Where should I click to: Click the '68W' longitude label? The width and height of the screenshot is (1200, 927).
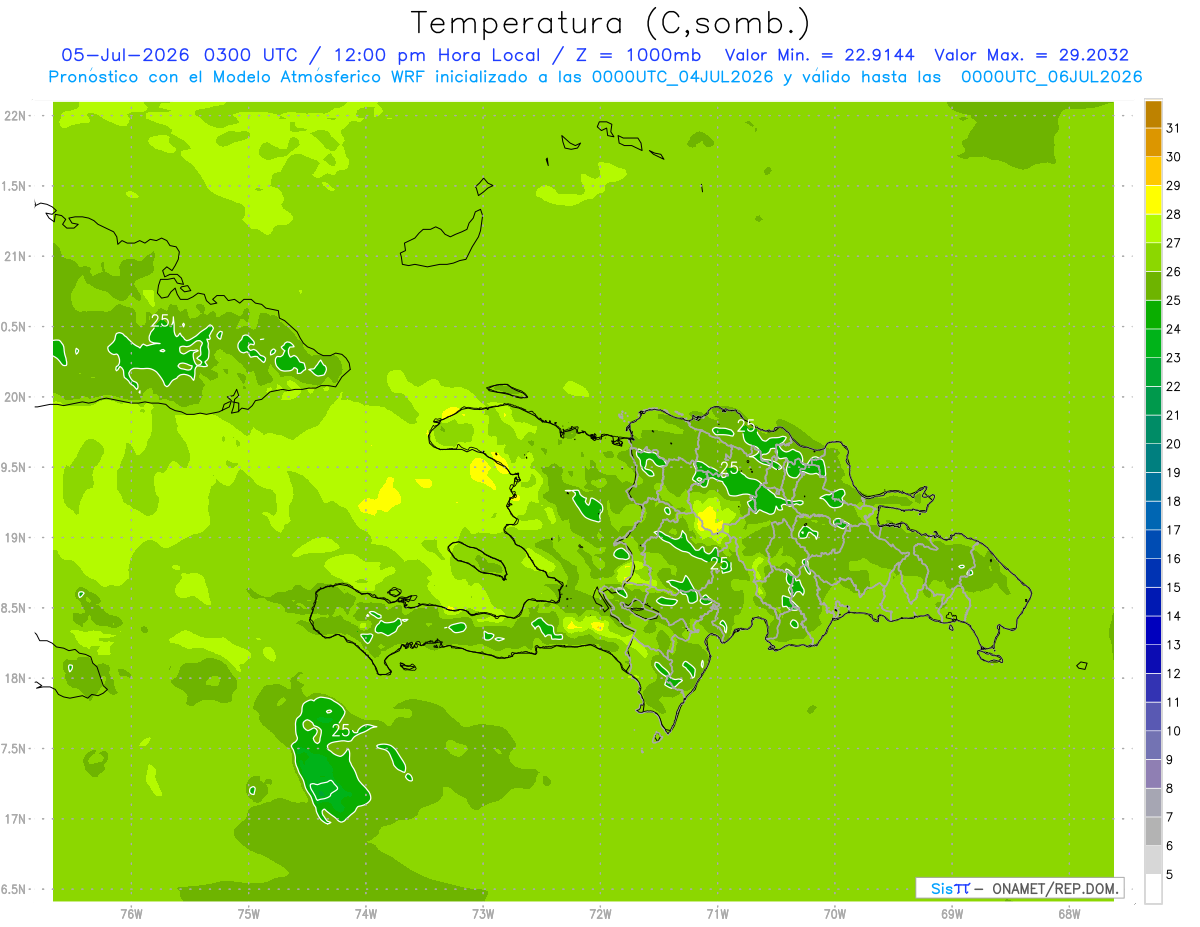tap(1069, 914)
